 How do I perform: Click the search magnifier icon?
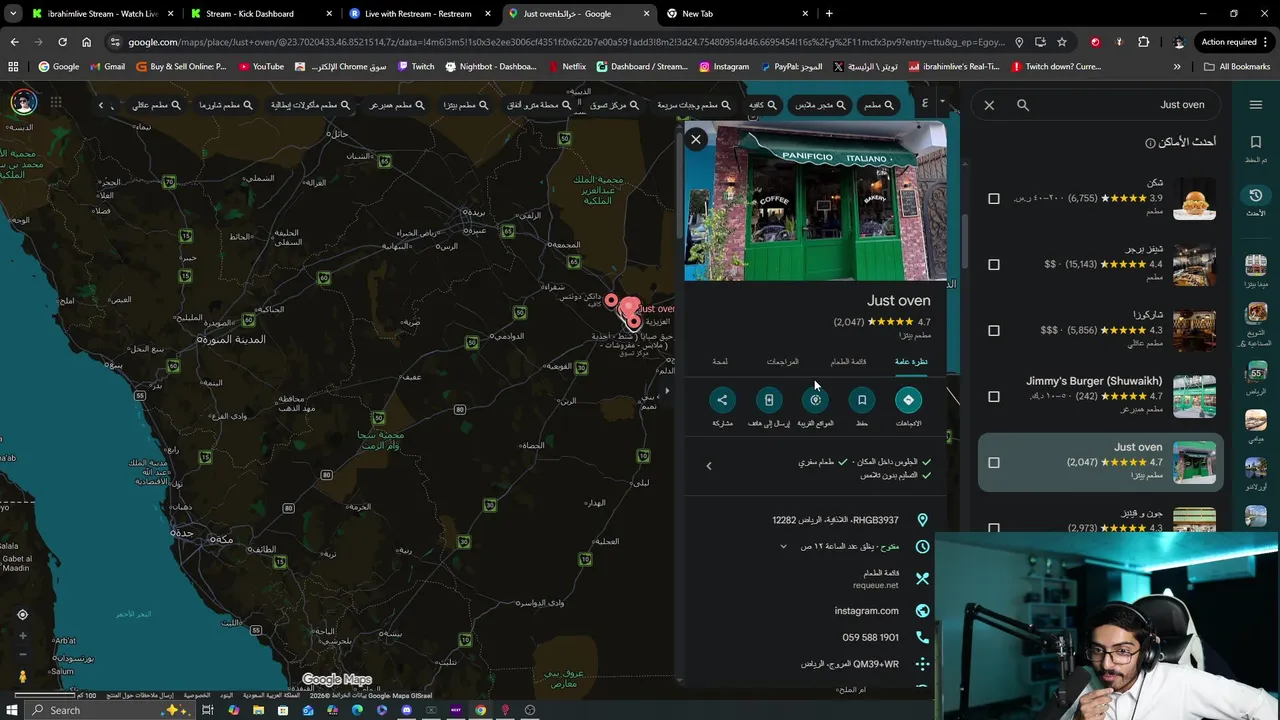click(1022, 105)
